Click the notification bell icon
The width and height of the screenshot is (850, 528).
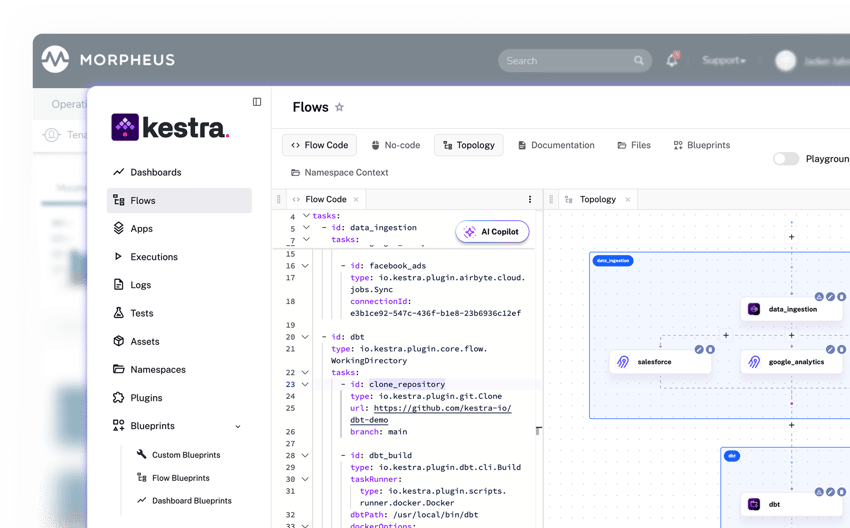672,60
